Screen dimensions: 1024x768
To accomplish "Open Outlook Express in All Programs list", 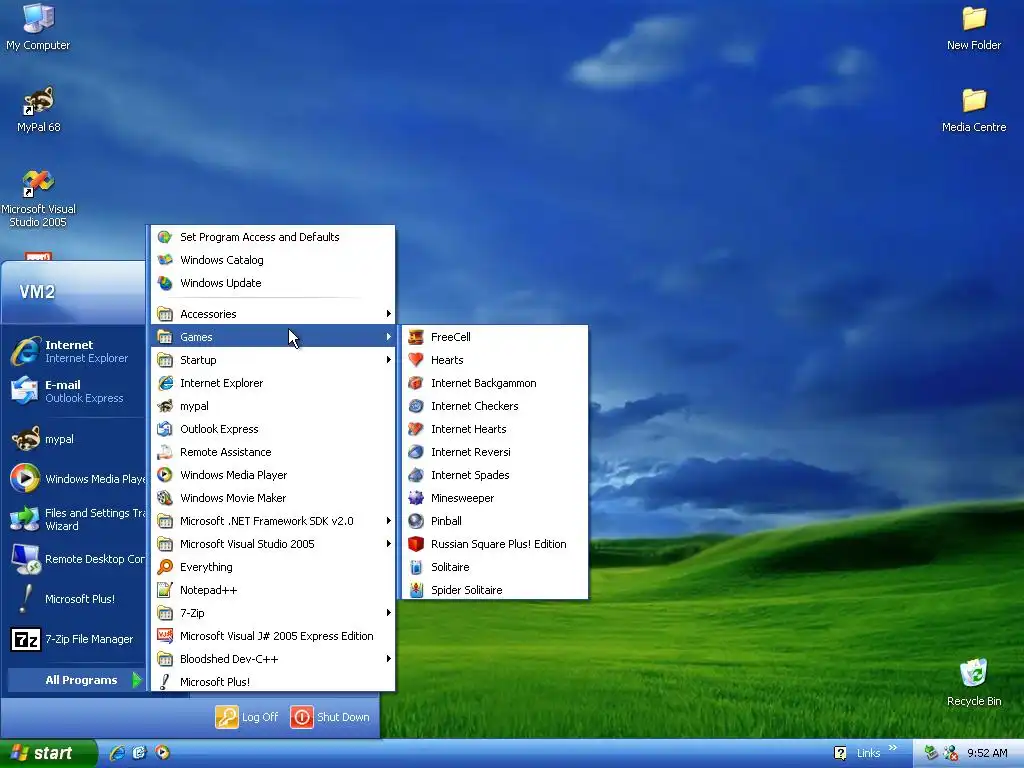I will tap(273, 429).
